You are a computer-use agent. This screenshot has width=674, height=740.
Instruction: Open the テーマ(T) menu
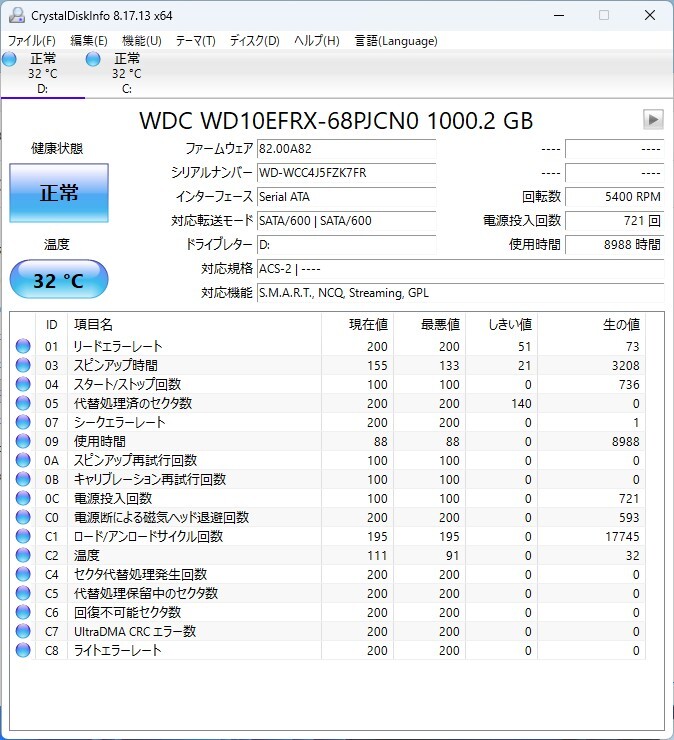pos(195,41)
